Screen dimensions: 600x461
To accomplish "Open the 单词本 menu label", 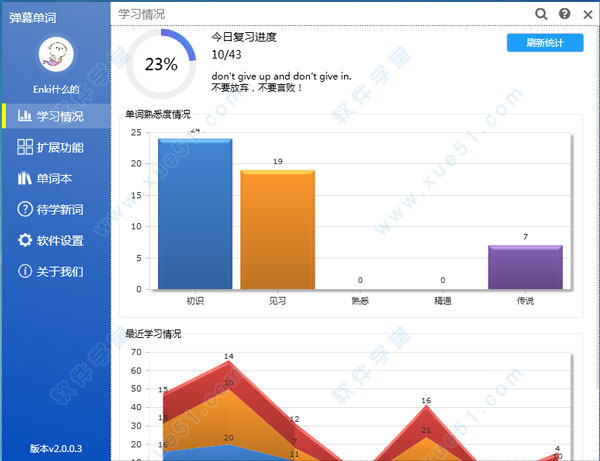I will pos(54,179).
